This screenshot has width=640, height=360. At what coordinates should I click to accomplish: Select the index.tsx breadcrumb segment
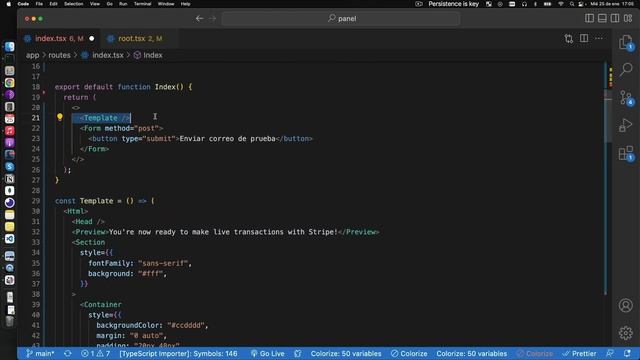(108, 55)
